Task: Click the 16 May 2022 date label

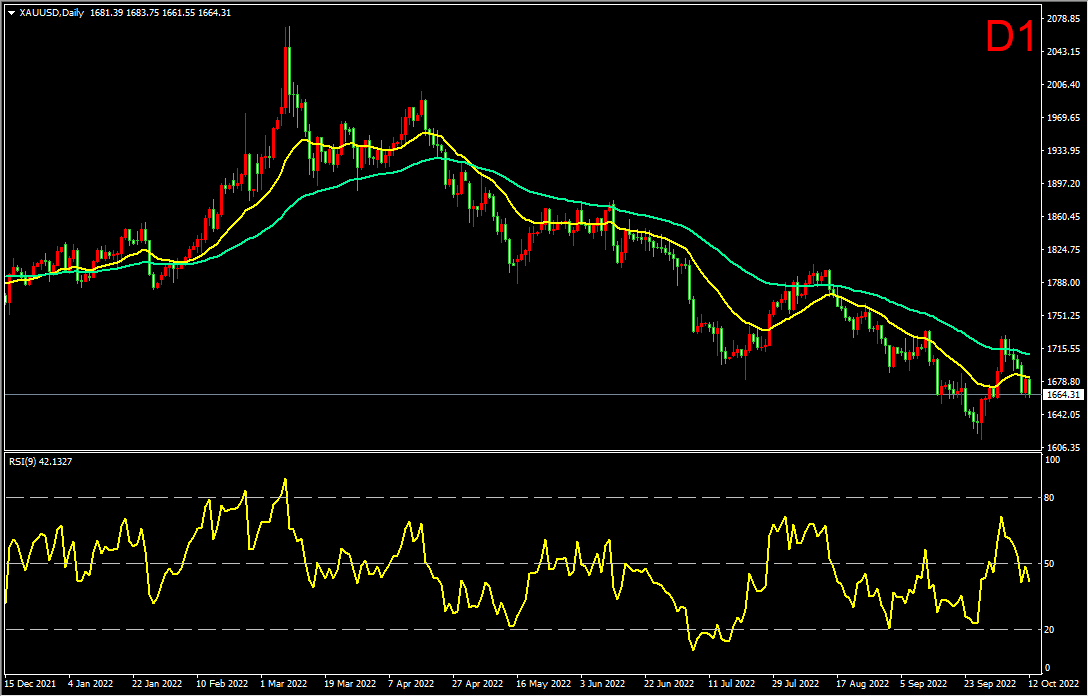Action: tap(542, 684)
